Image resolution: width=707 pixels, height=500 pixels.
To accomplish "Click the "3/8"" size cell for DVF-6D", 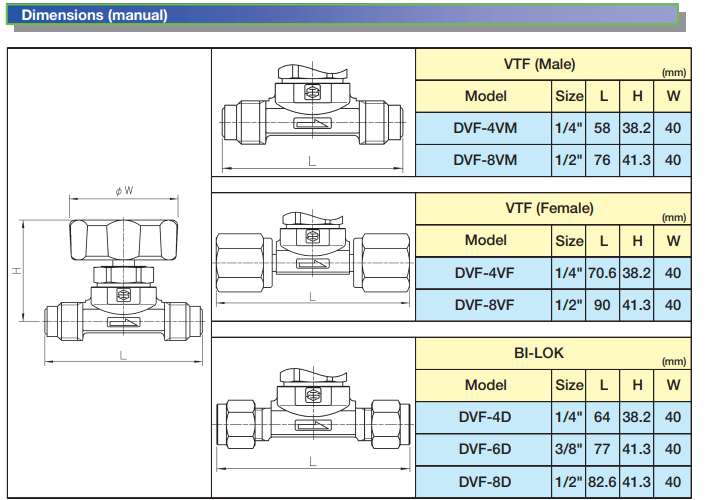I will (569, 449).
